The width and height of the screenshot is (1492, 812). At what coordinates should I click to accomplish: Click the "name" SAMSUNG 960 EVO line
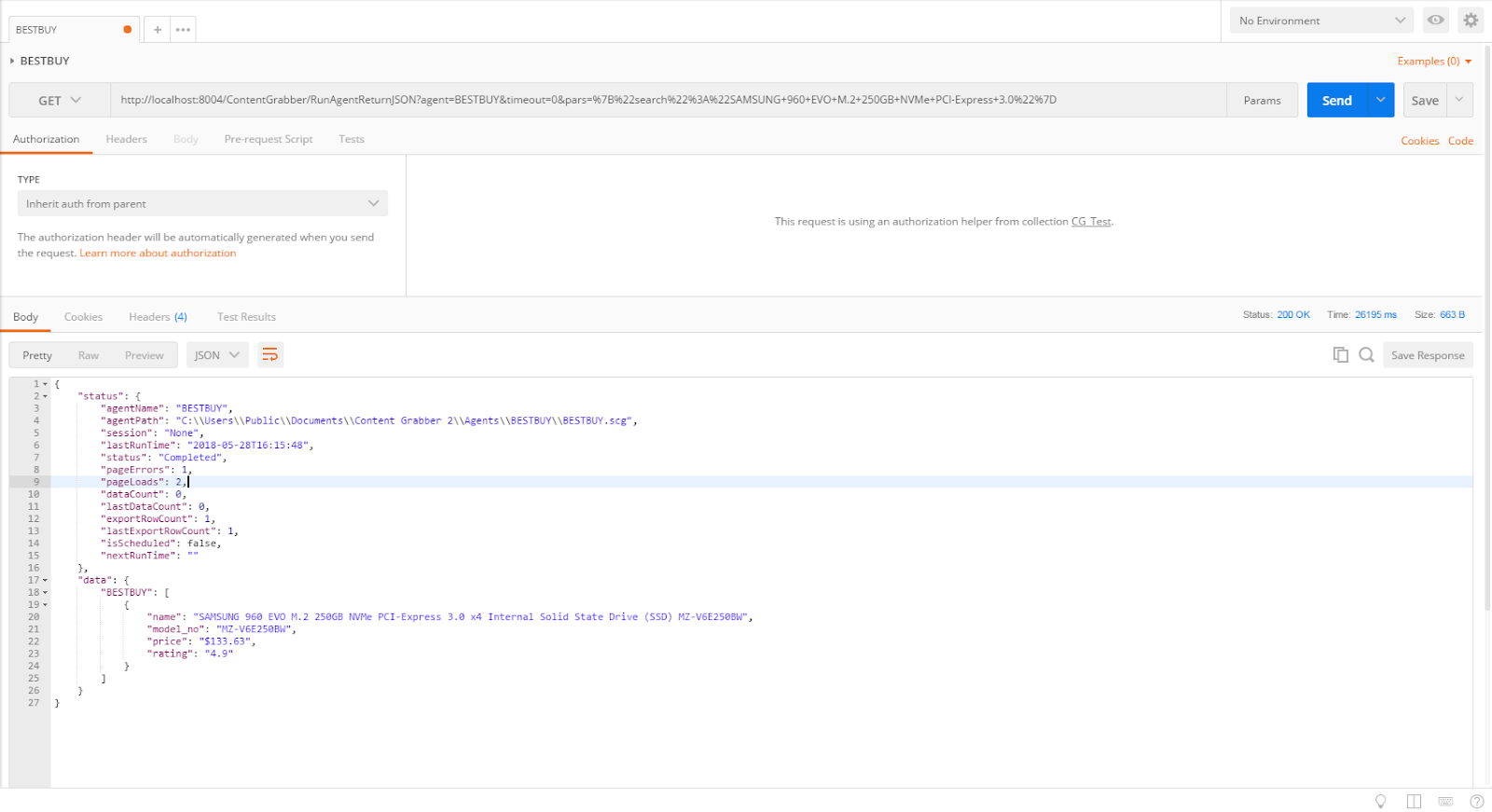[x=449, y=617]
